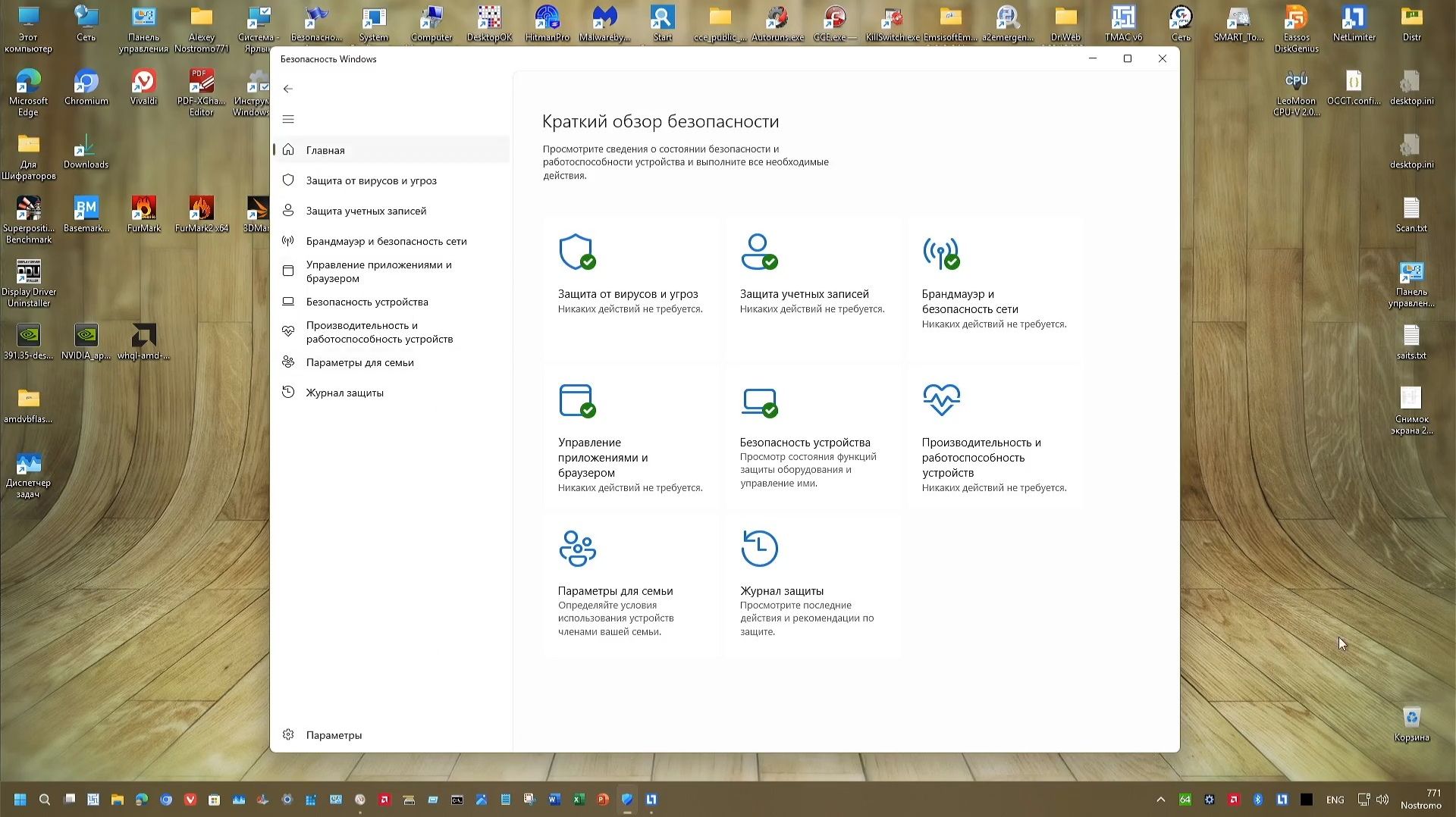Select Superposition Benchmark desktop icon

click(x=28, y=220)
